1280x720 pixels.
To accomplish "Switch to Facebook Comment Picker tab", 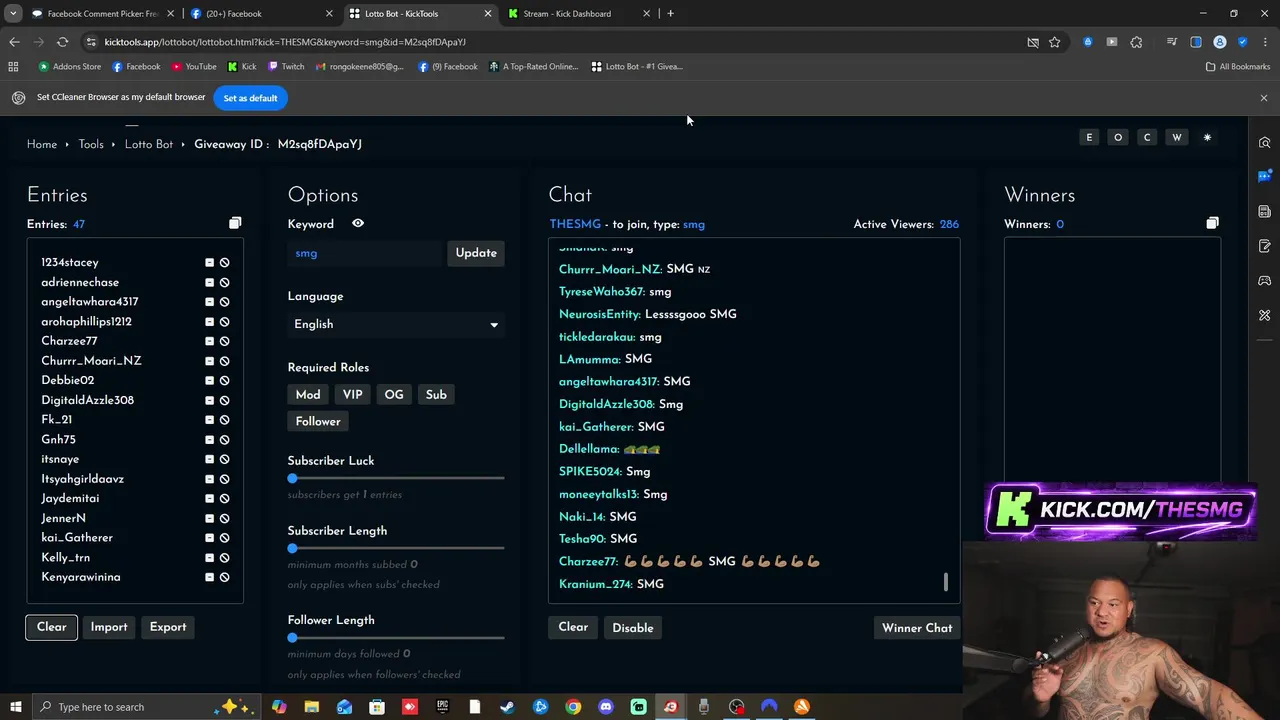I will click(x=103, y=14).
